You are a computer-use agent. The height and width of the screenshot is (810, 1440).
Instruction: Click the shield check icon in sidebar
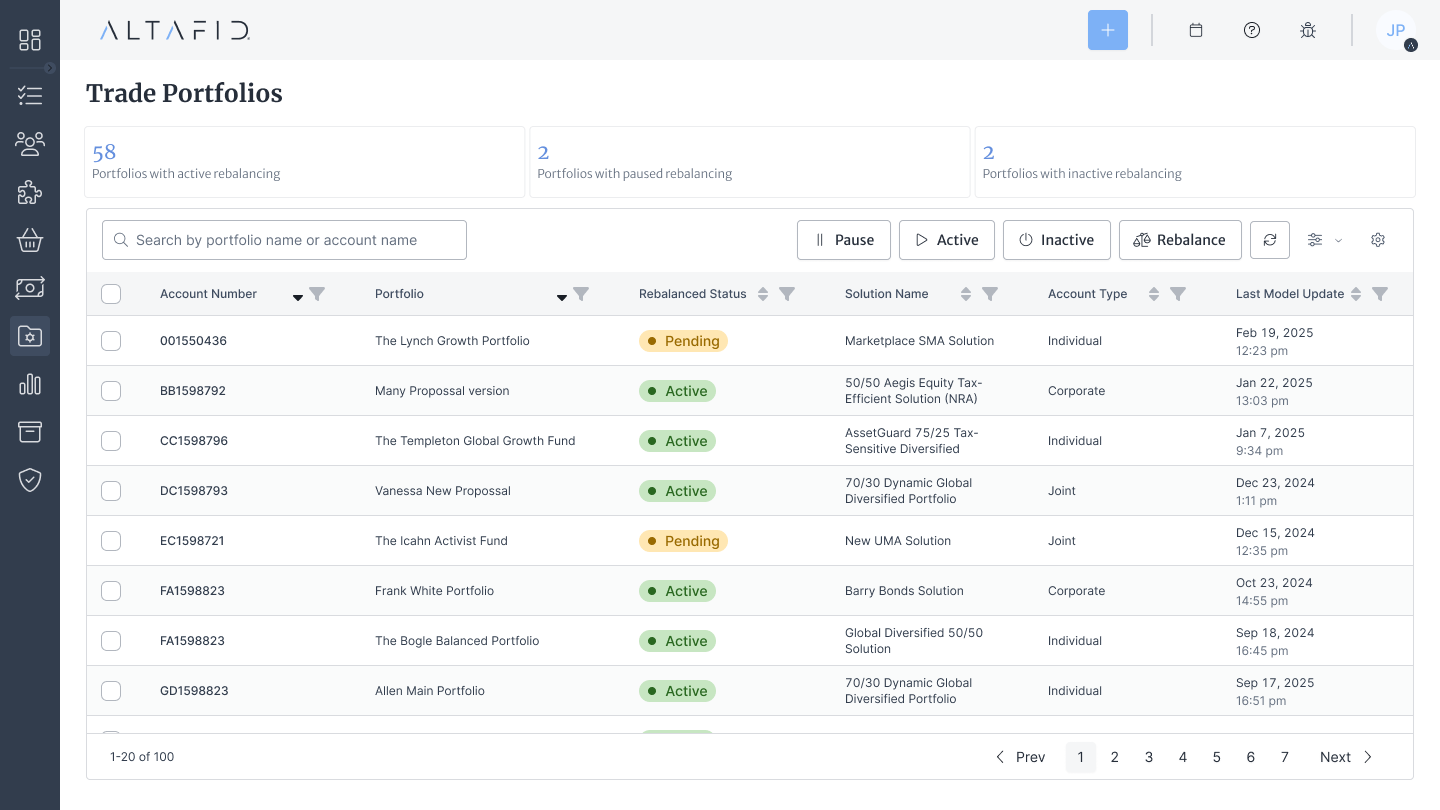[x=30, y=480]
